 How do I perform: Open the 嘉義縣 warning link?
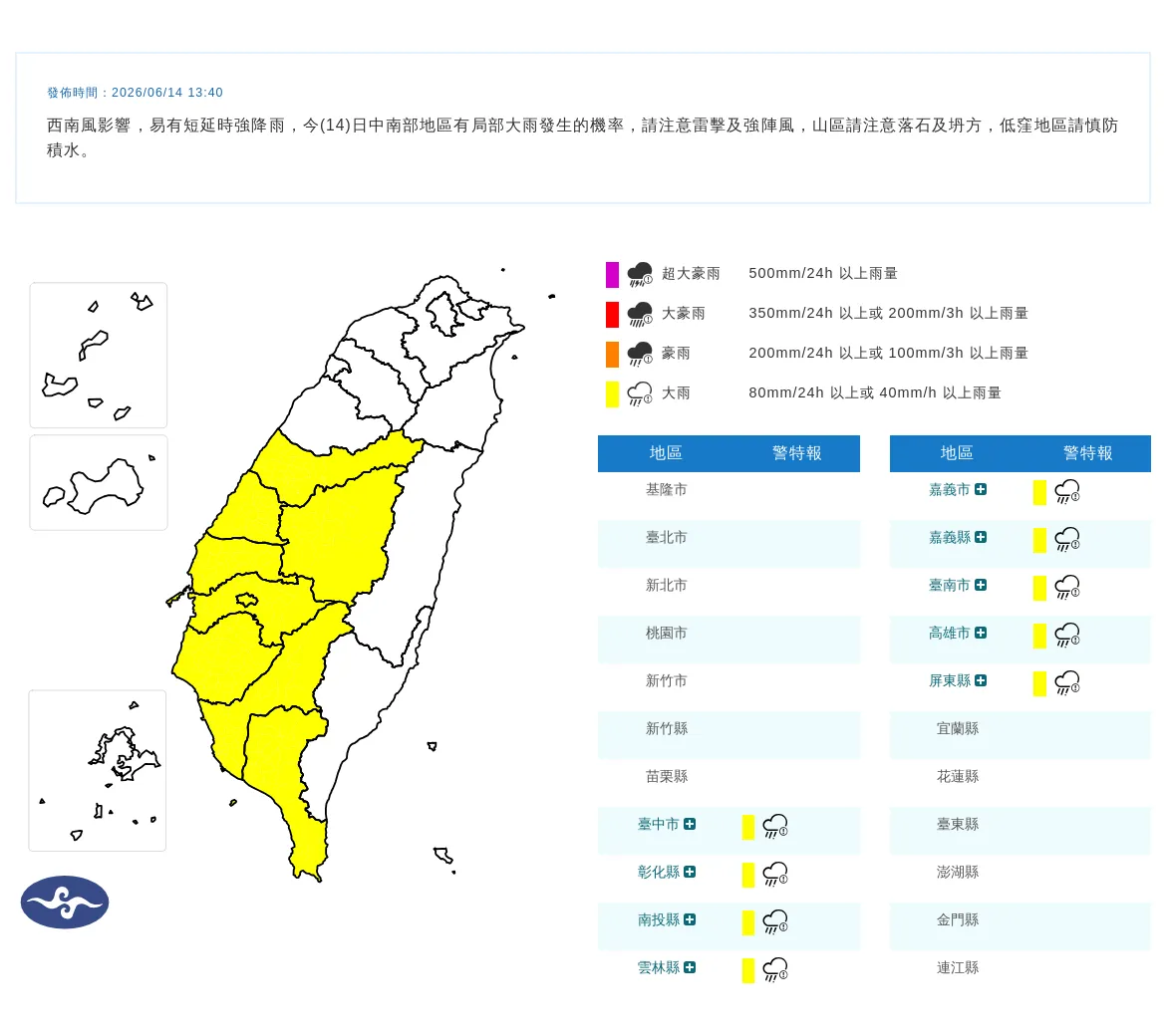tap(950, 537)
